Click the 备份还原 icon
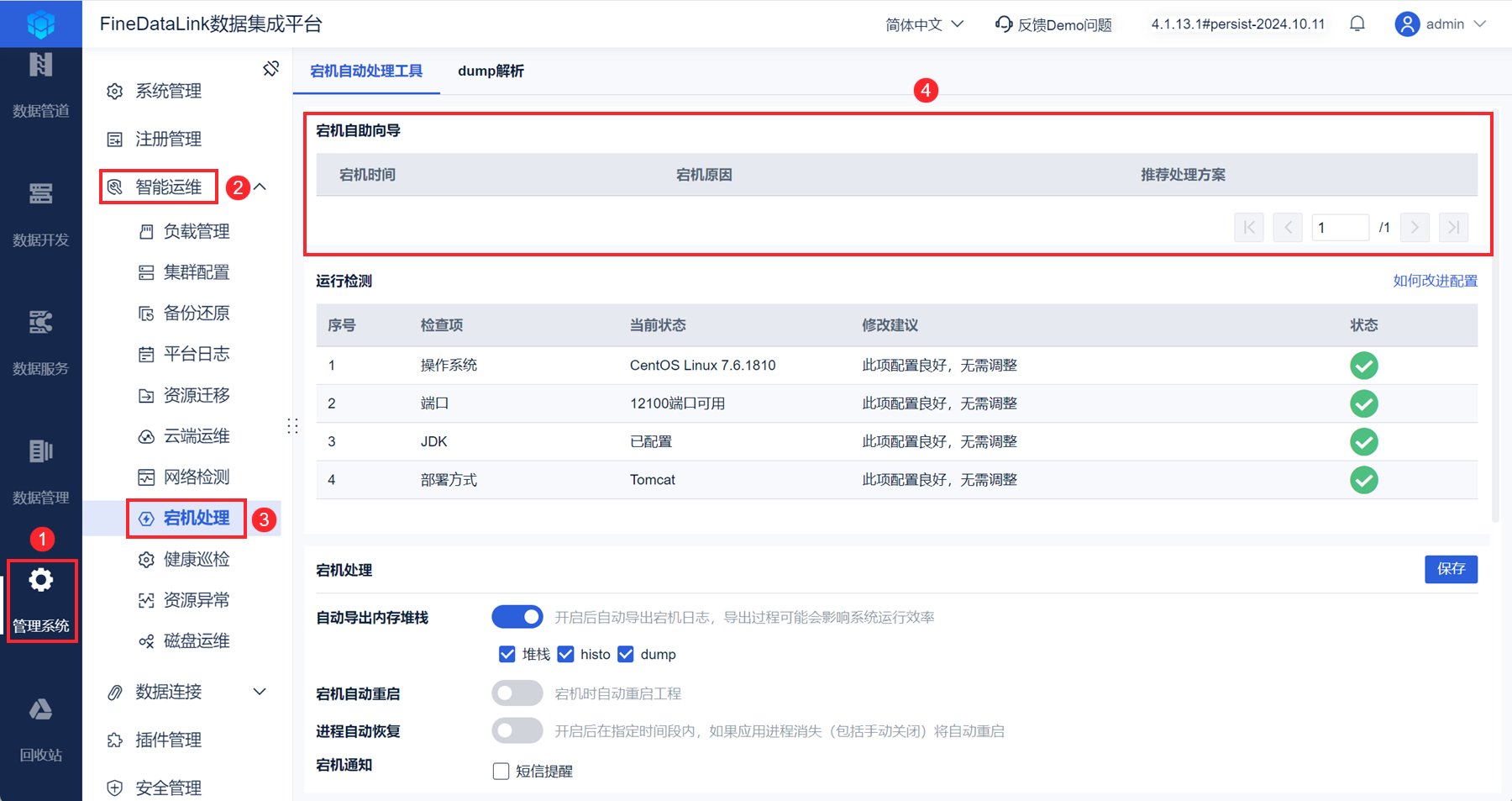Viewport: 1512px width, 801px height. pos(146,314)
